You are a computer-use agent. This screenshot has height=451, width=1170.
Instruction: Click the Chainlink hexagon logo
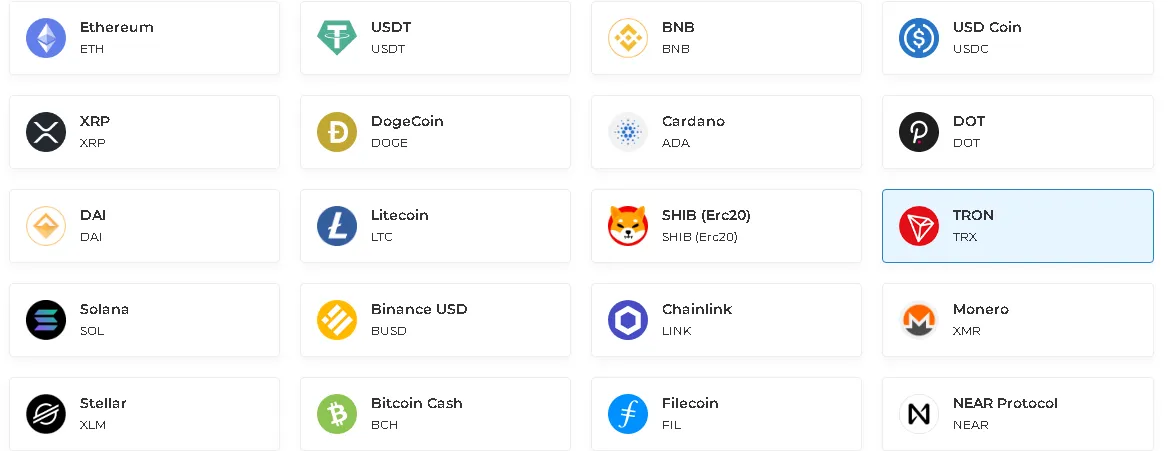click(628, 320)
